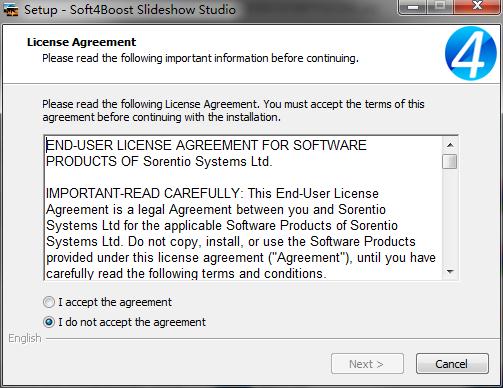
Task: Click the greyed-out maximize window button
Action: tap(440, 7)
